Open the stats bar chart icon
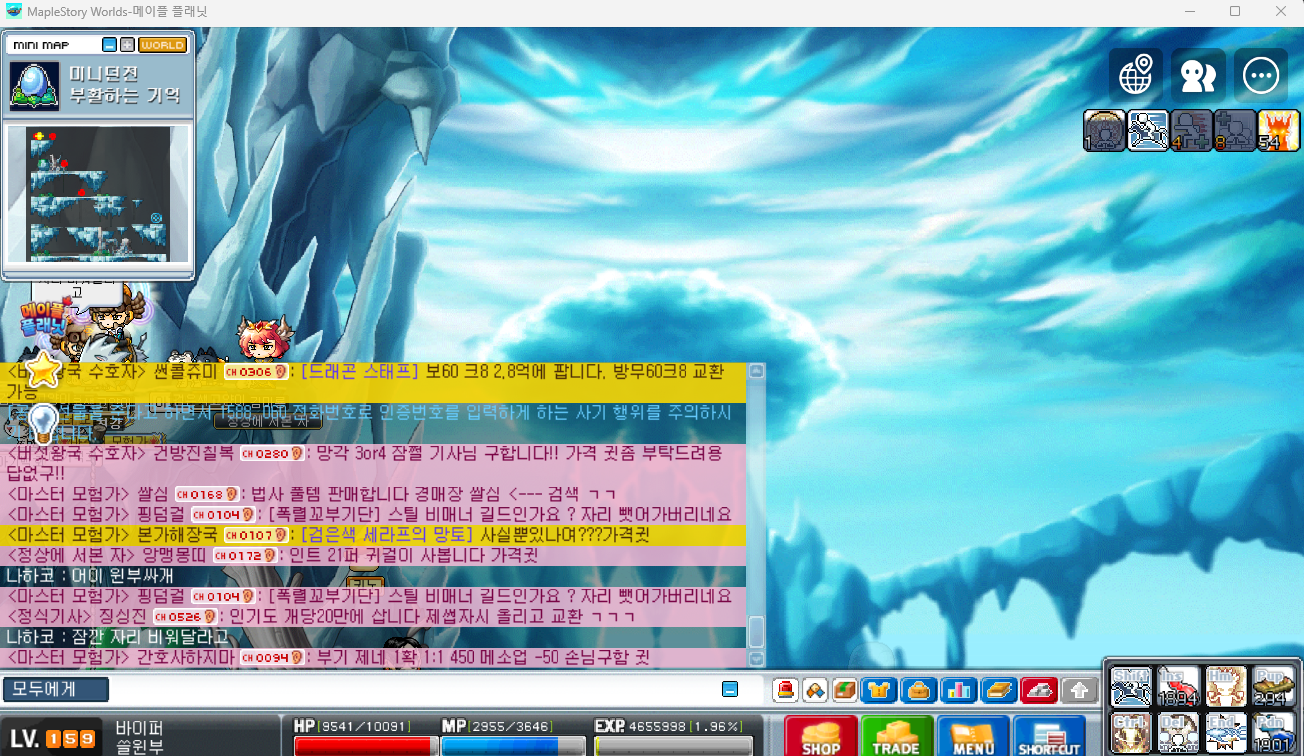 pyautogui.click(x=959, y=690)
